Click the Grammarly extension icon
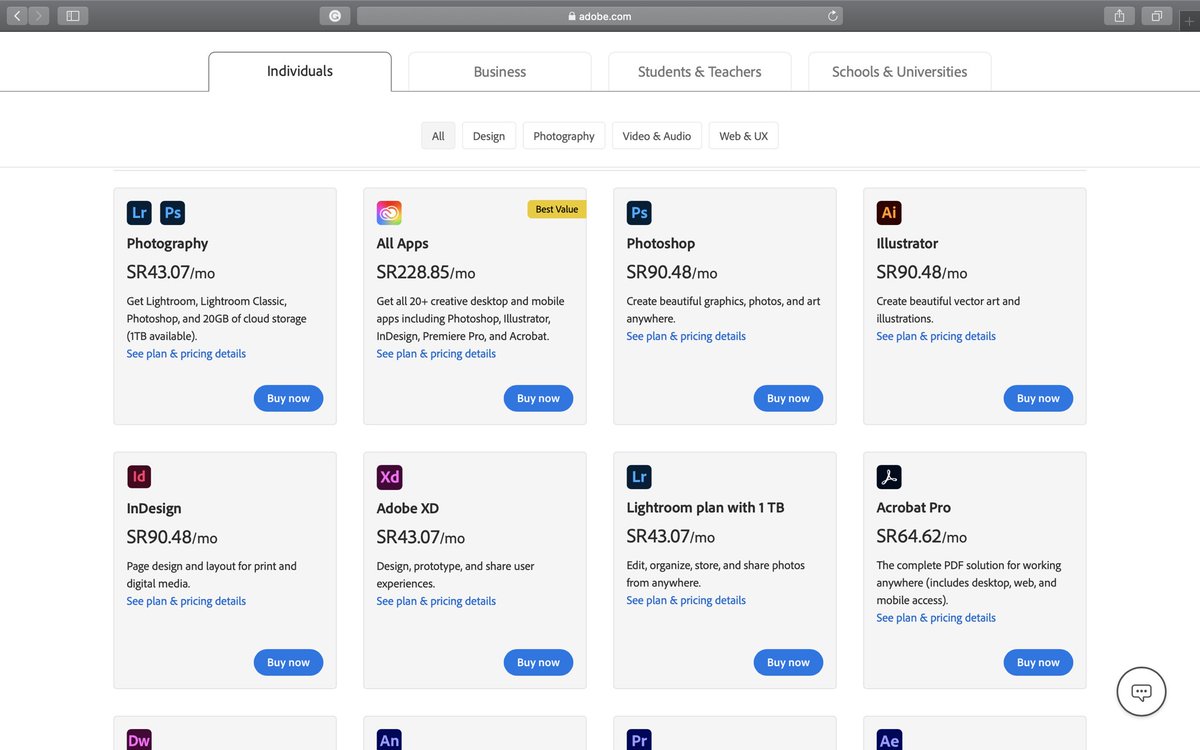1200x750 pixels. [x=335, y=16]
